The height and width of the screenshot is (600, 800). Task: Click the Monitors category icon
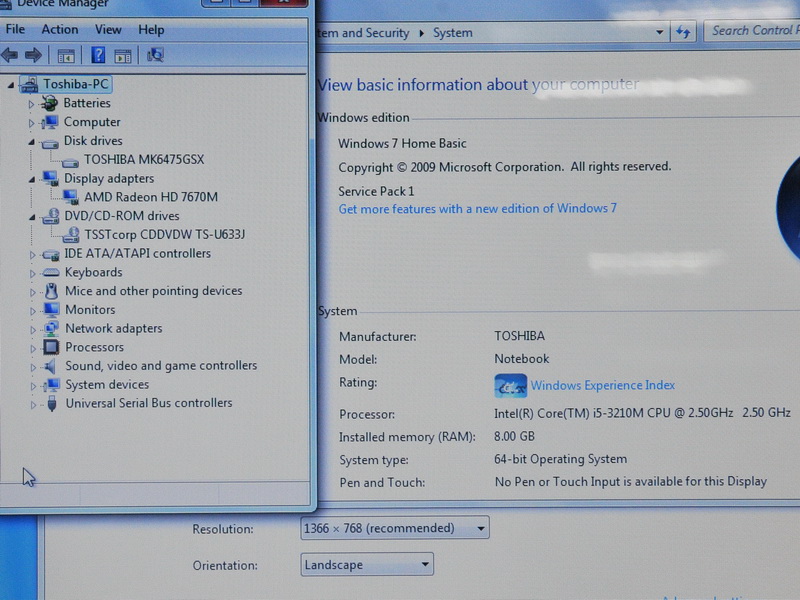click(51, 310)
